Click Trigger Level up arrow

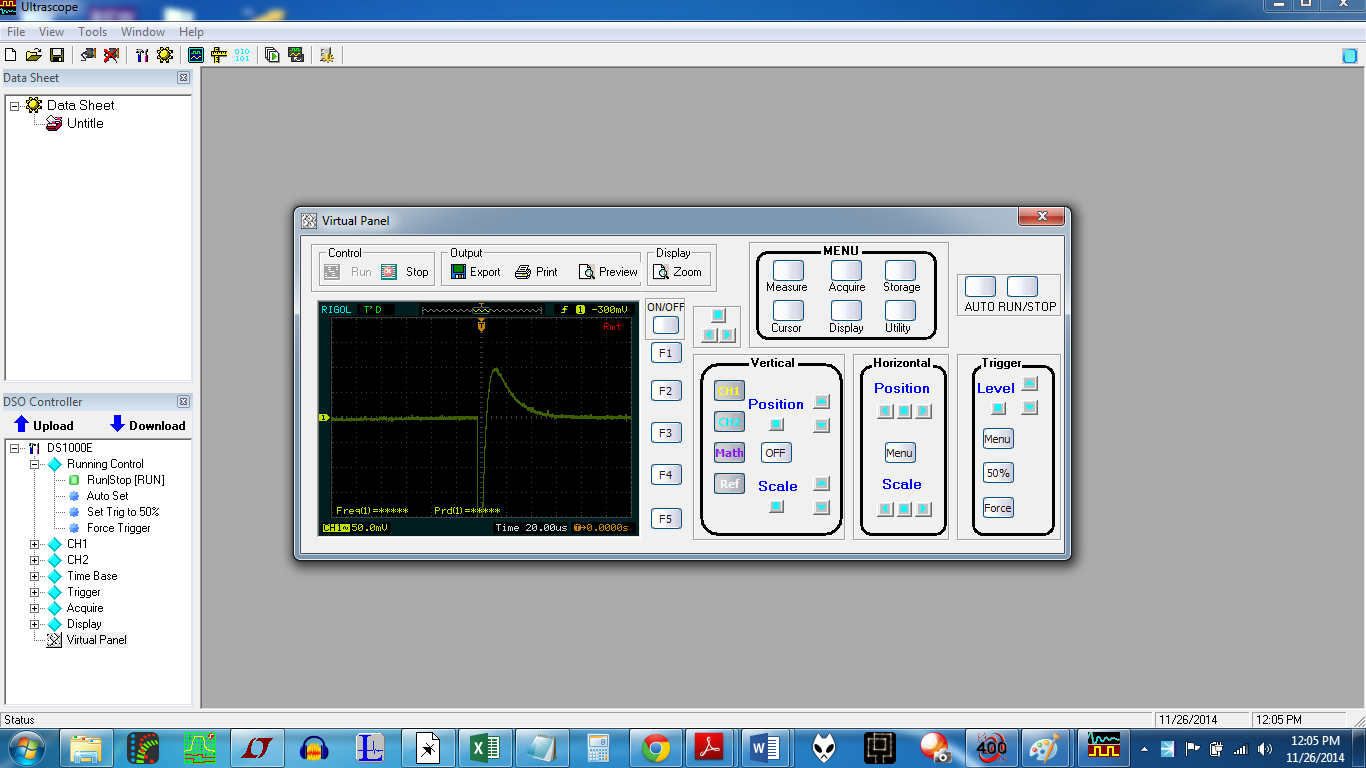[1030, 384]
